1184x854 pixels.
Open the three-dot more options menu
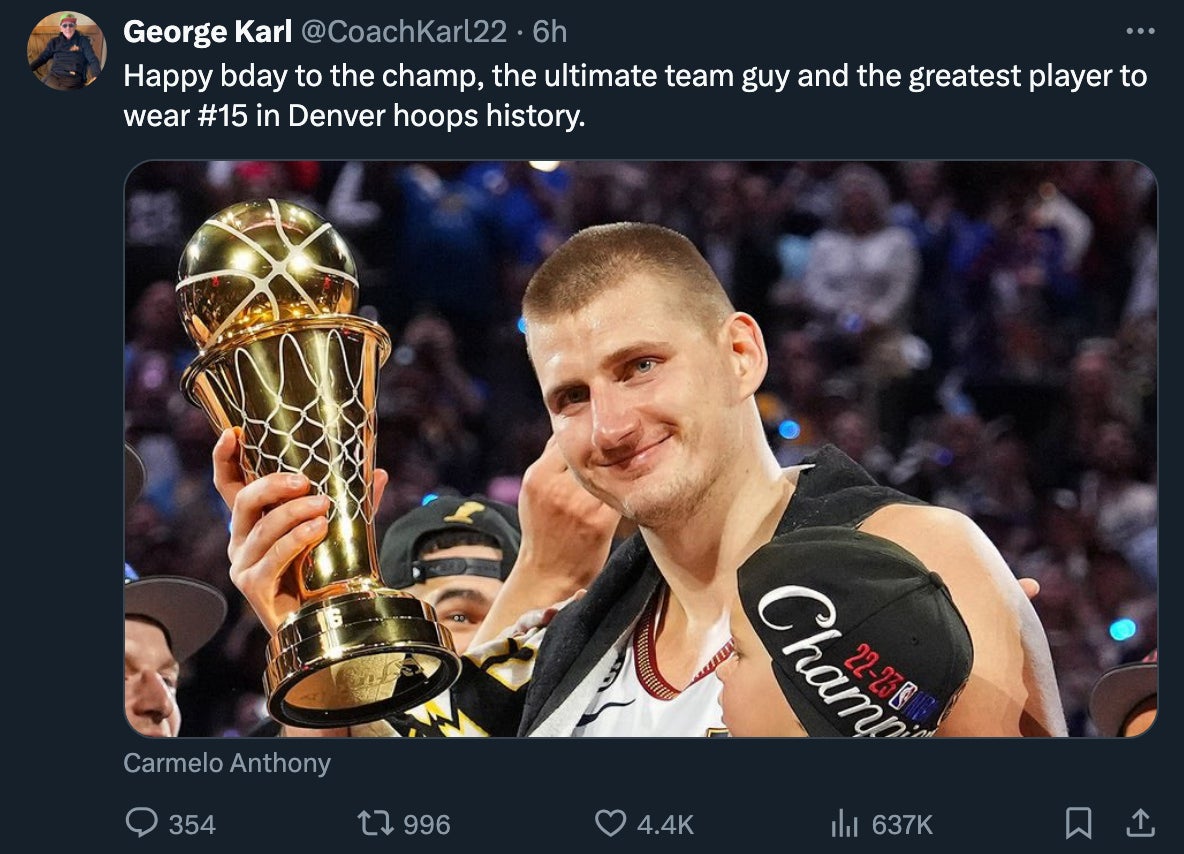[1140, 31]
